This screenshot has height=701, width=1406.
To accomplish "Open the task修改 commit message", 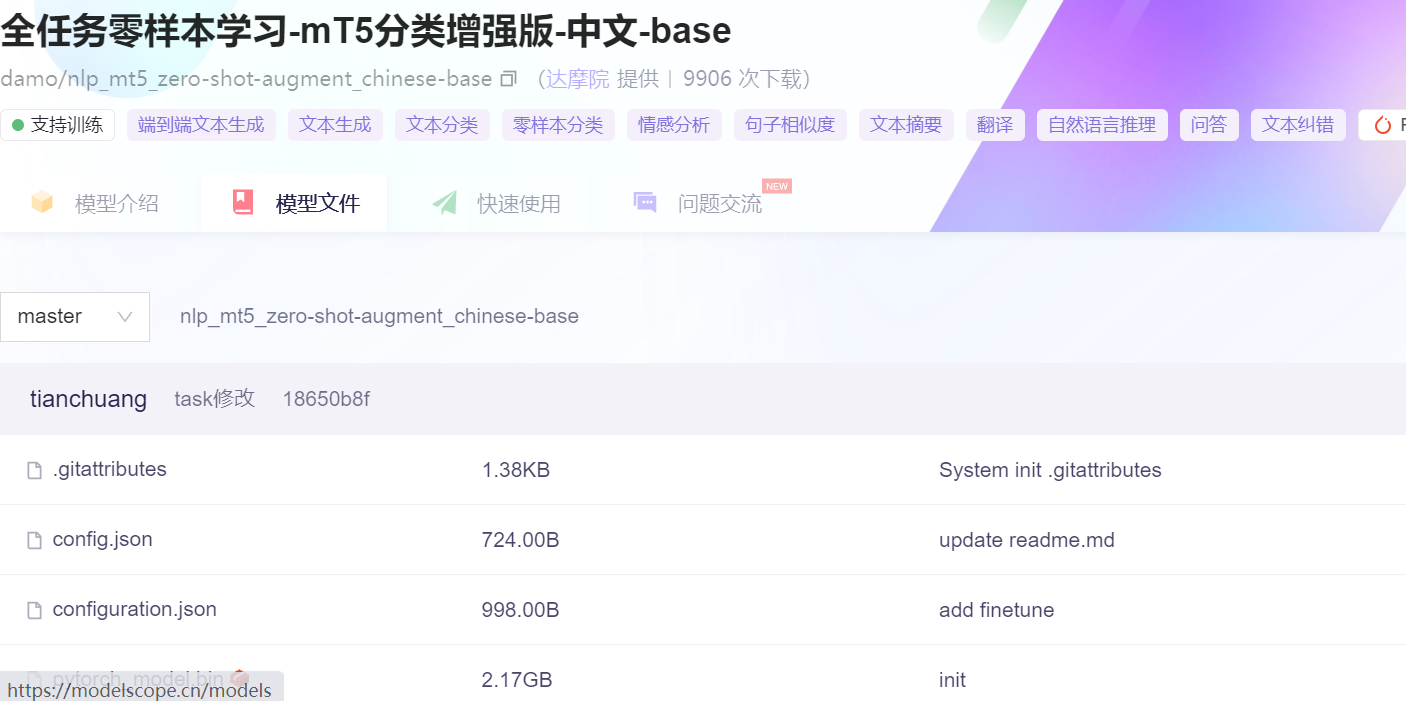I will [214, 399].
